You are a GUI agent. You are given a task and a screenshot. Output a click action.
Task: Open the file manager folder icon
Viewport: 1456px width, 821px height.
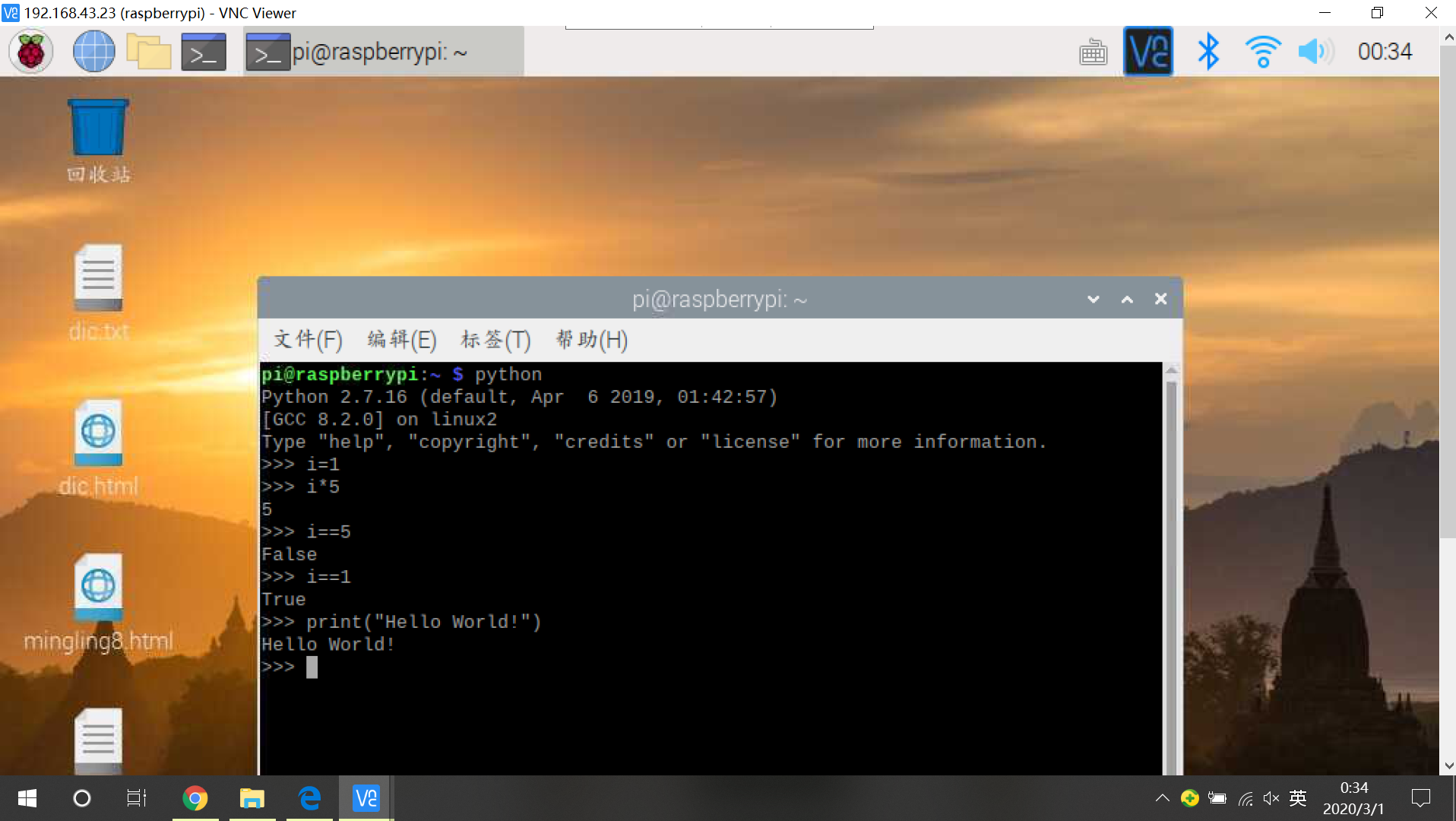148,52
